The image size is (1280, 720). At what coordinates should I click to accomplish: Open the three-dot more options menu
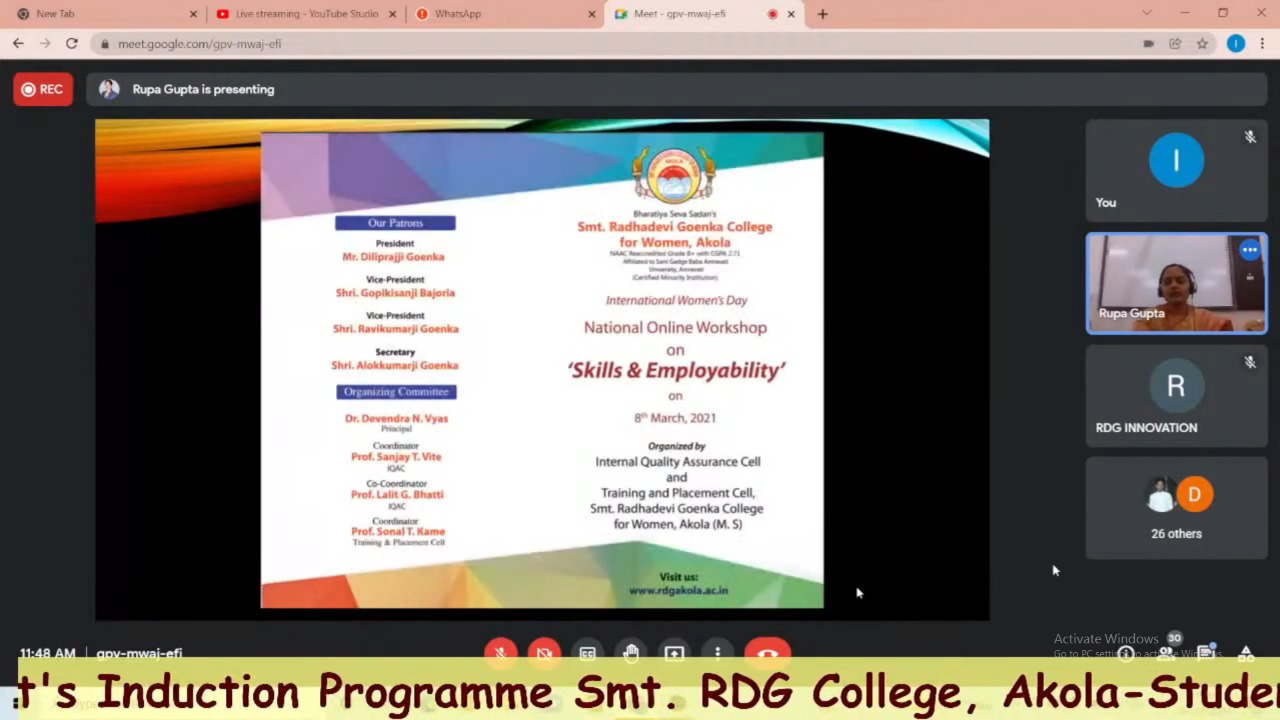point(717,653)
